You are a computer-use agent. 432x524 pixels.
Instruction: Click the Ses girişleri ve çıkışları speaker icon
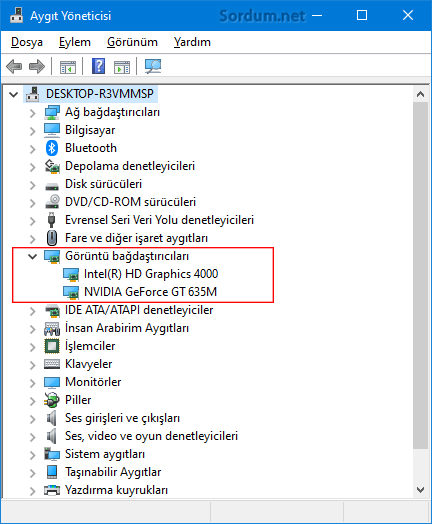pos(51,418)
